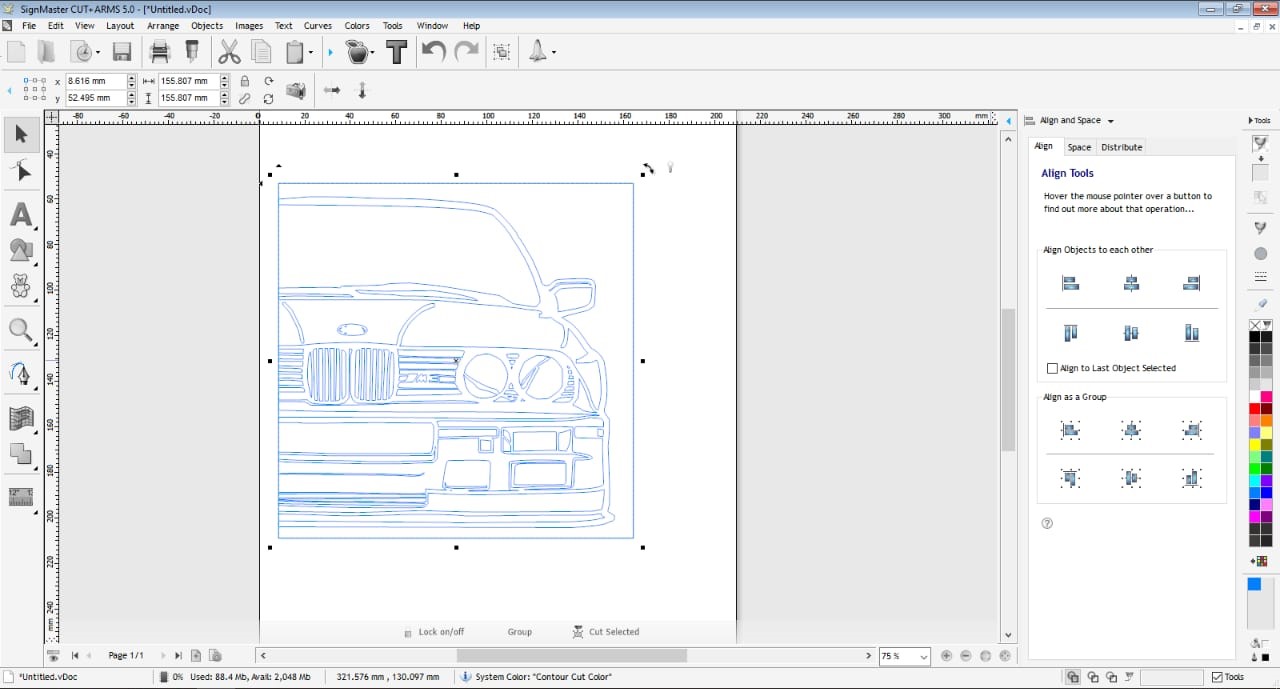Open the Layout menu
The image size is (1280, 689).
click(120, 26)
